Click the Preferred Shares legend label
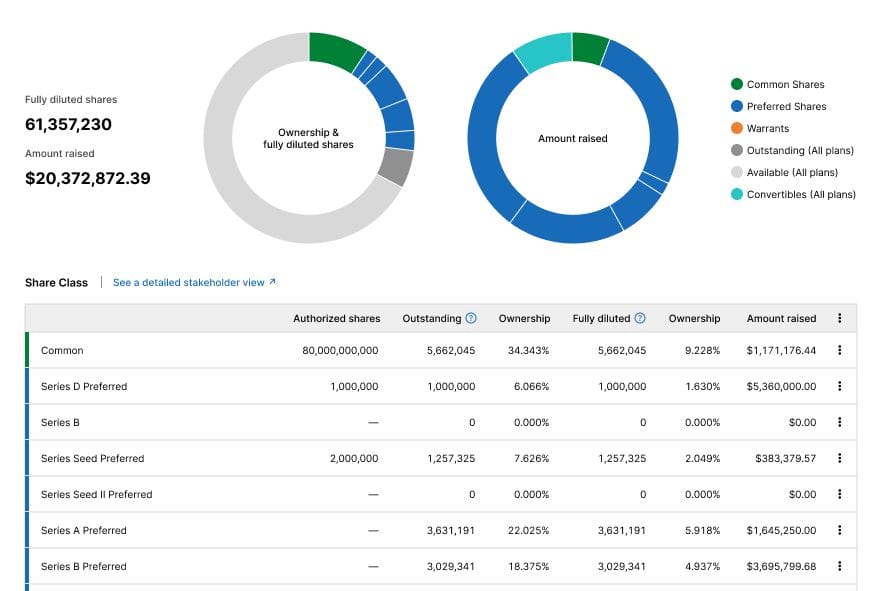 [790, 106]
